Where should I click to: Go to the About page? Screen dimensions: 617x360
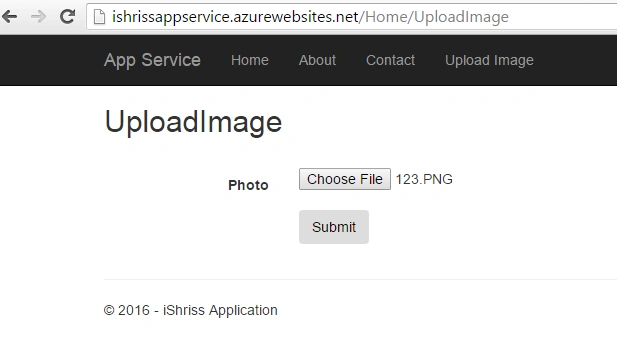(317, 60)
